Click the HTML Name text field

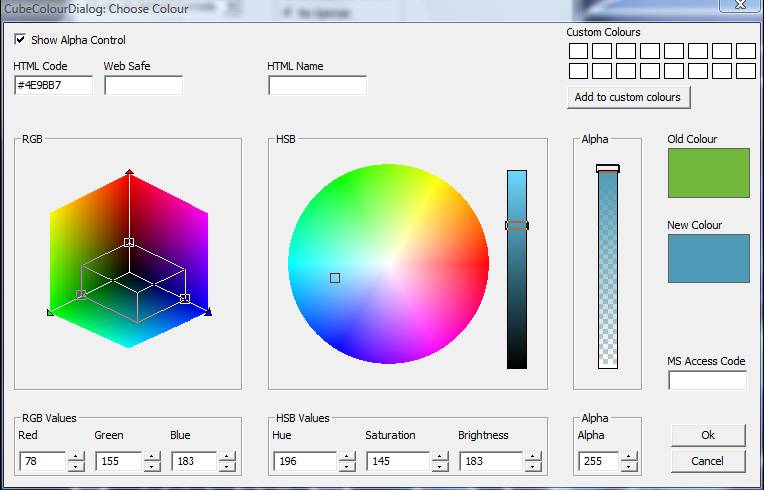(x=317, y=85)
